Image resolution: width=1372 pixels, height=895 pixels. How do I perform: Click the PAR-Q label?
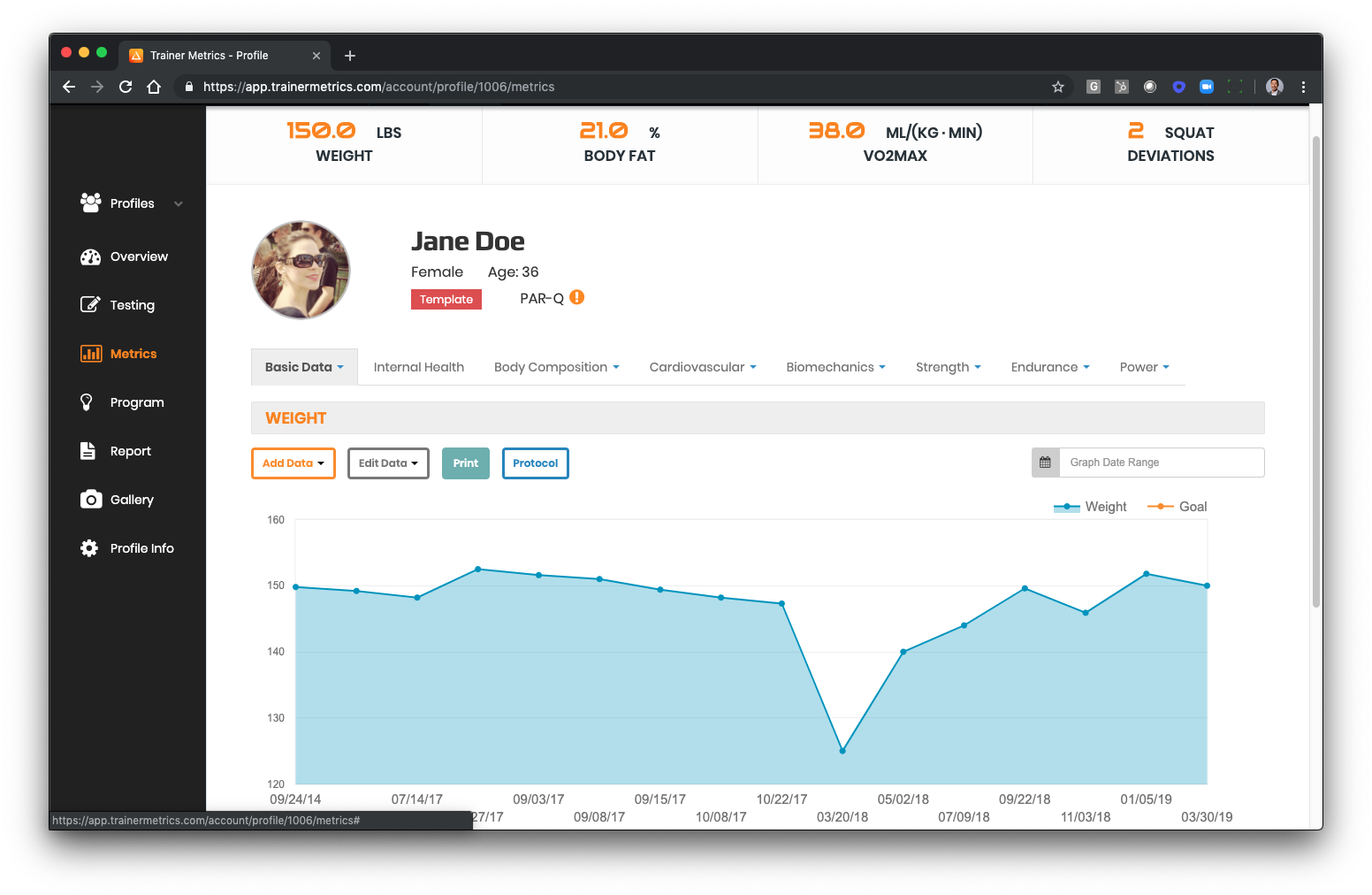(x=542, y=299)
